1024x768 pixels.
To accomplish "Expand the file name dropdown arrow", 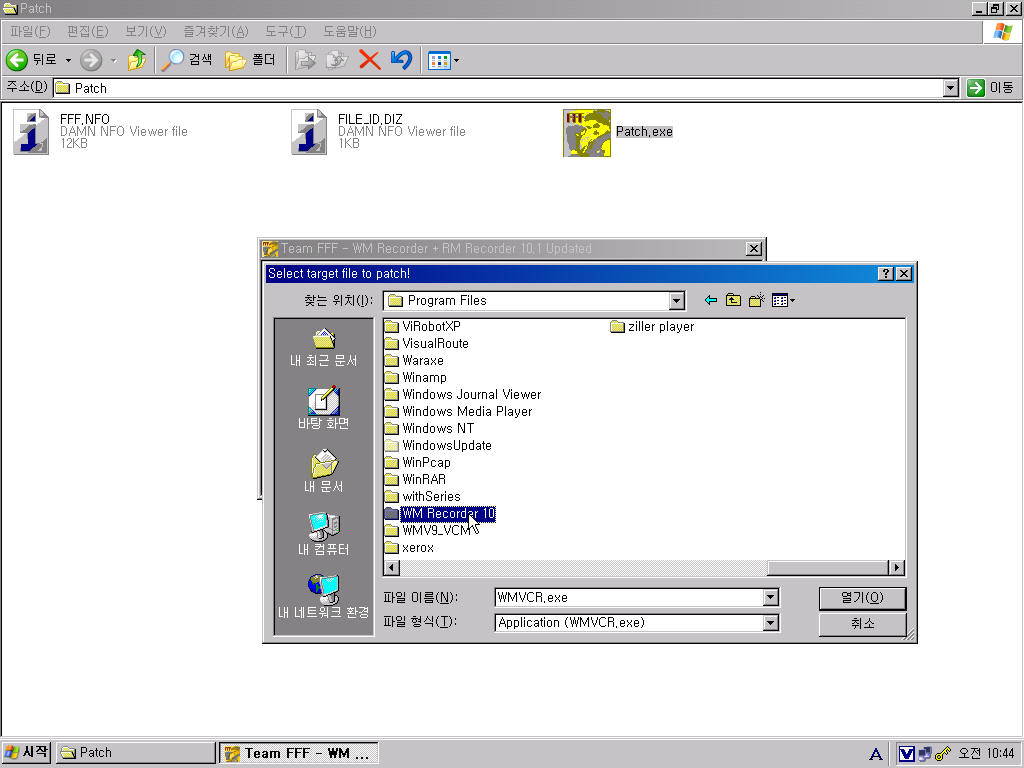I will tap(771, 597).
